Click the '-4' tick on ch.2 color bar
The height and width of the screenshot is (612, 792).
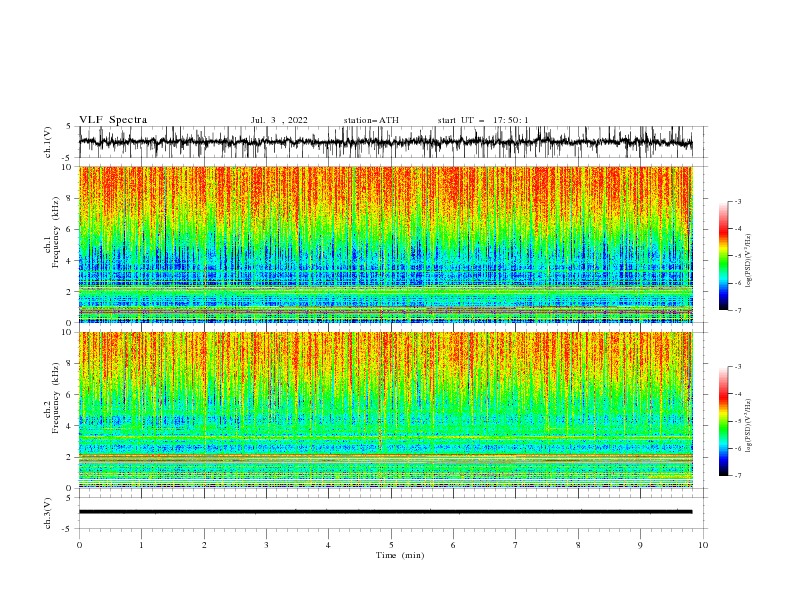[737, 394]
